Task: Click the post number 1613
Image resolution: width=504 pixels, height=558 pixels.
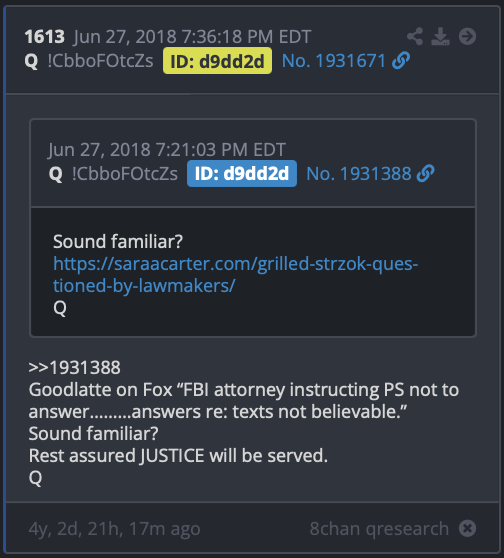Action: coord(44,37)
